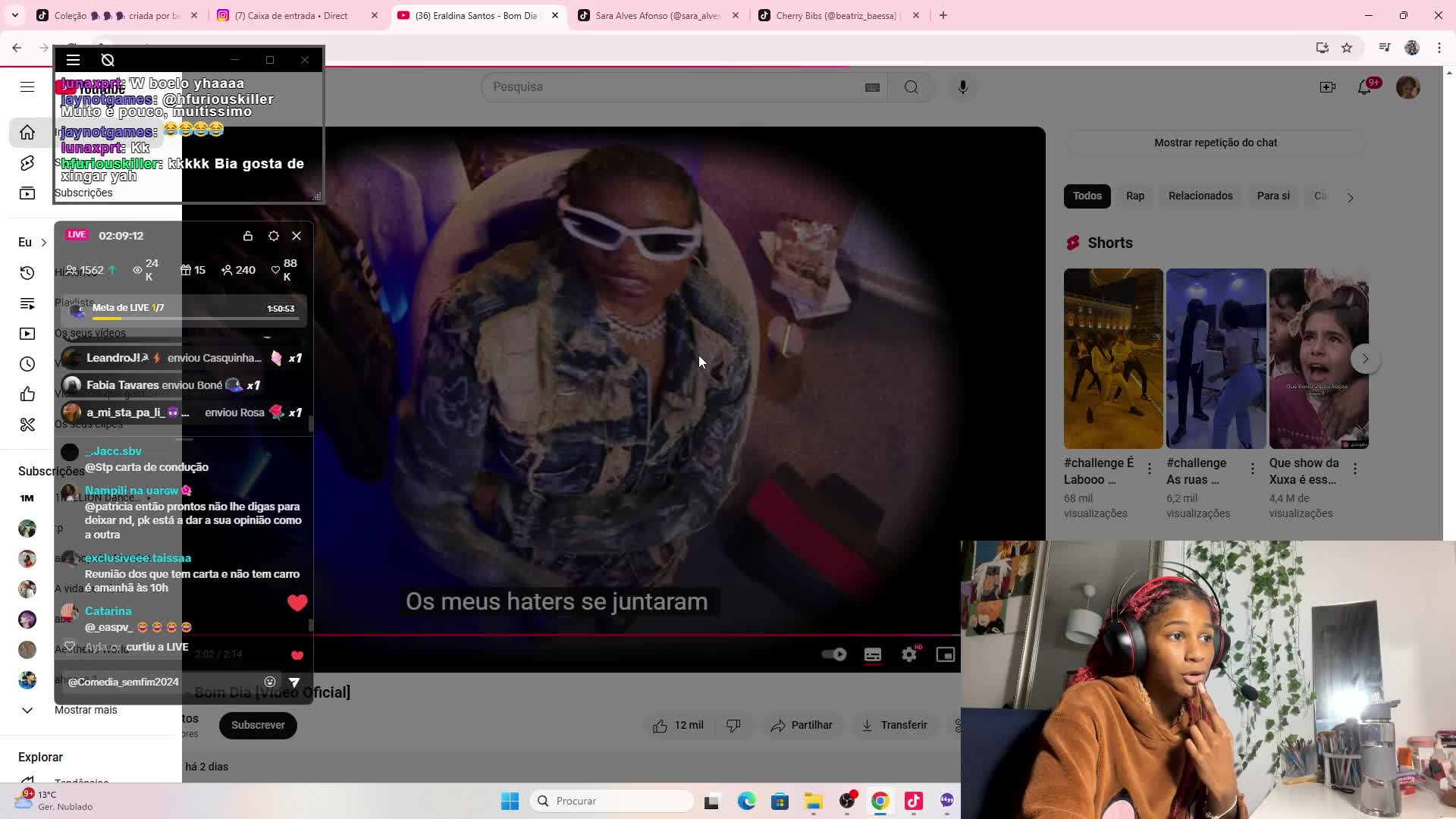Image resolution: width=1456 pixels, height=819 pixels.
Task: Open the History clock icon in sidebar
Action: 27,273
